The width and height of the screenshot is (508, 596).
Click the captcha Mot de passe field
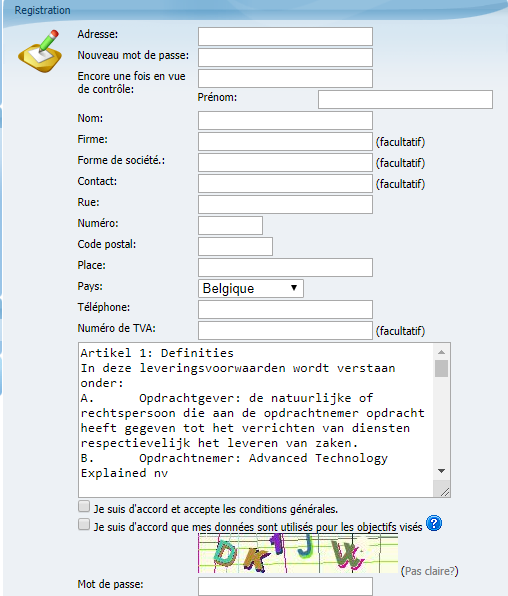[x=285, y=586]
